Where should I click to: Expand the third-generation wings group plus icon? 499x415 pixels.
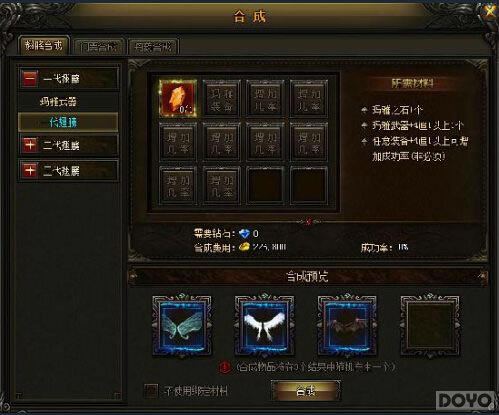click(x=30, y=171)
